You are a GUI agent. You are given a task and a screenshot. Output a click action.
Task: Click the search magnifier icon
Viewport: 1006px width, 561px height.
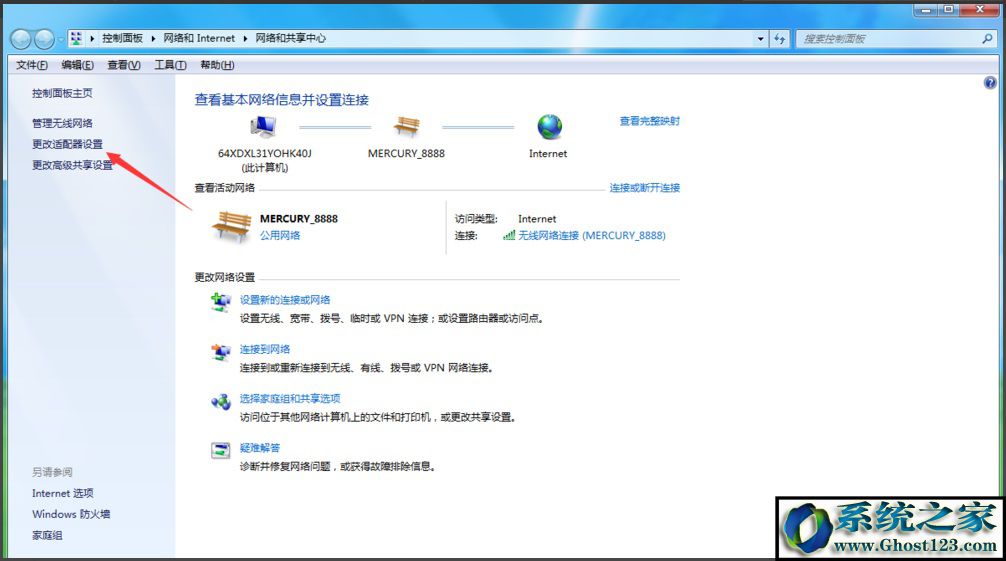tap(987, 39)
